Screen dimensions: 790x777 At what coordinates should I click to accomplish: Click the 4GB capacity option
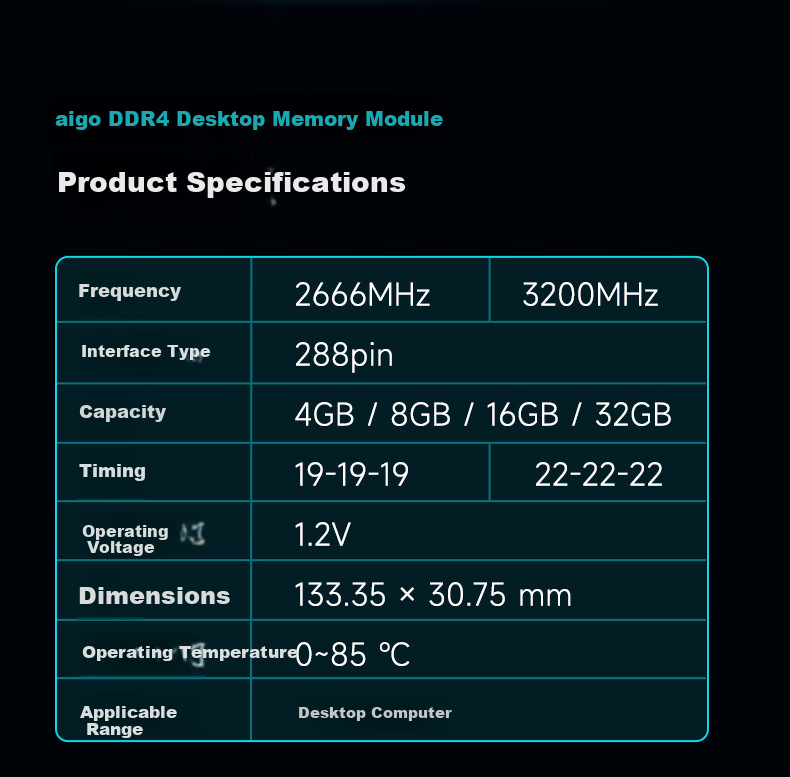coord(324,415)
